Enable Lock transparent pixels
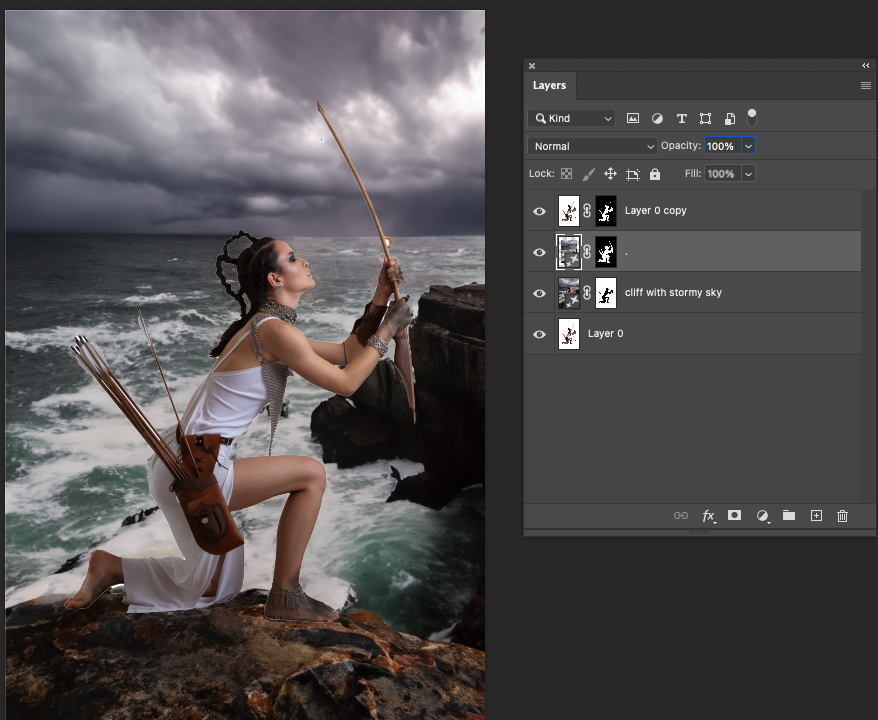 566,173
